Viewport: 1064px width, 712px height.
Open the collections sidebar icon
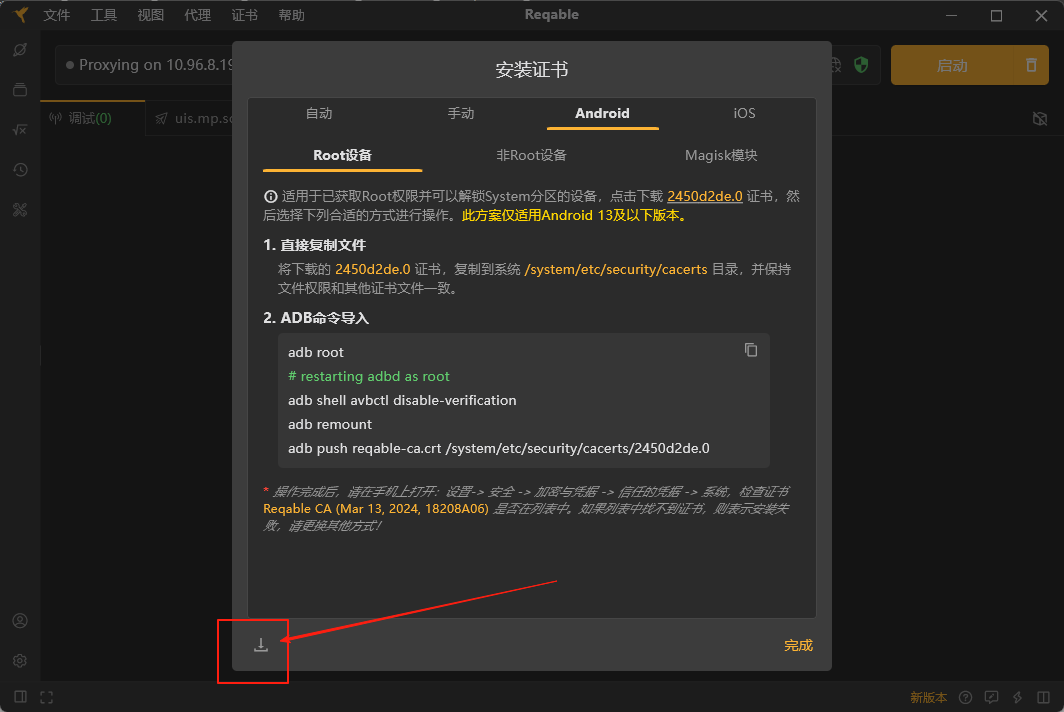tap(20, 90)
